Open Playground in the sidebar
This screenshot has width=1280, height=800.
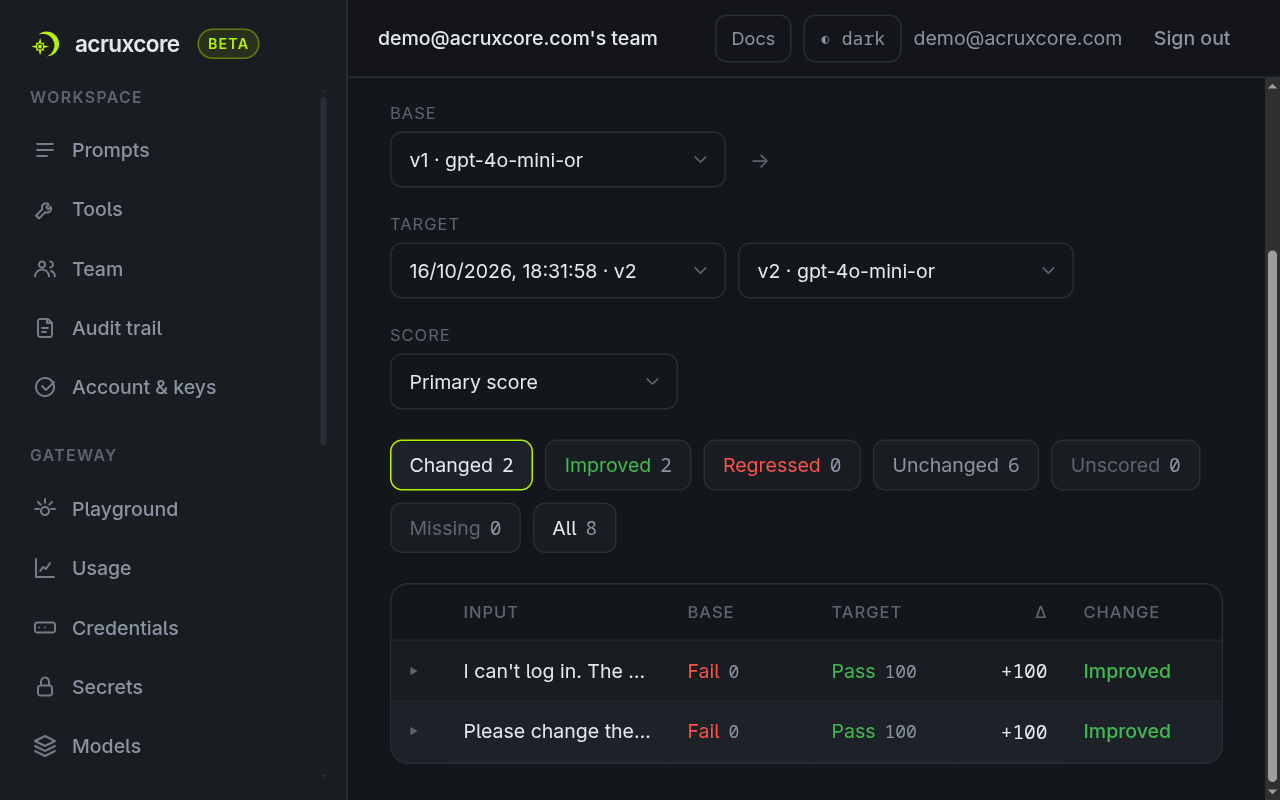coord(125,509)
